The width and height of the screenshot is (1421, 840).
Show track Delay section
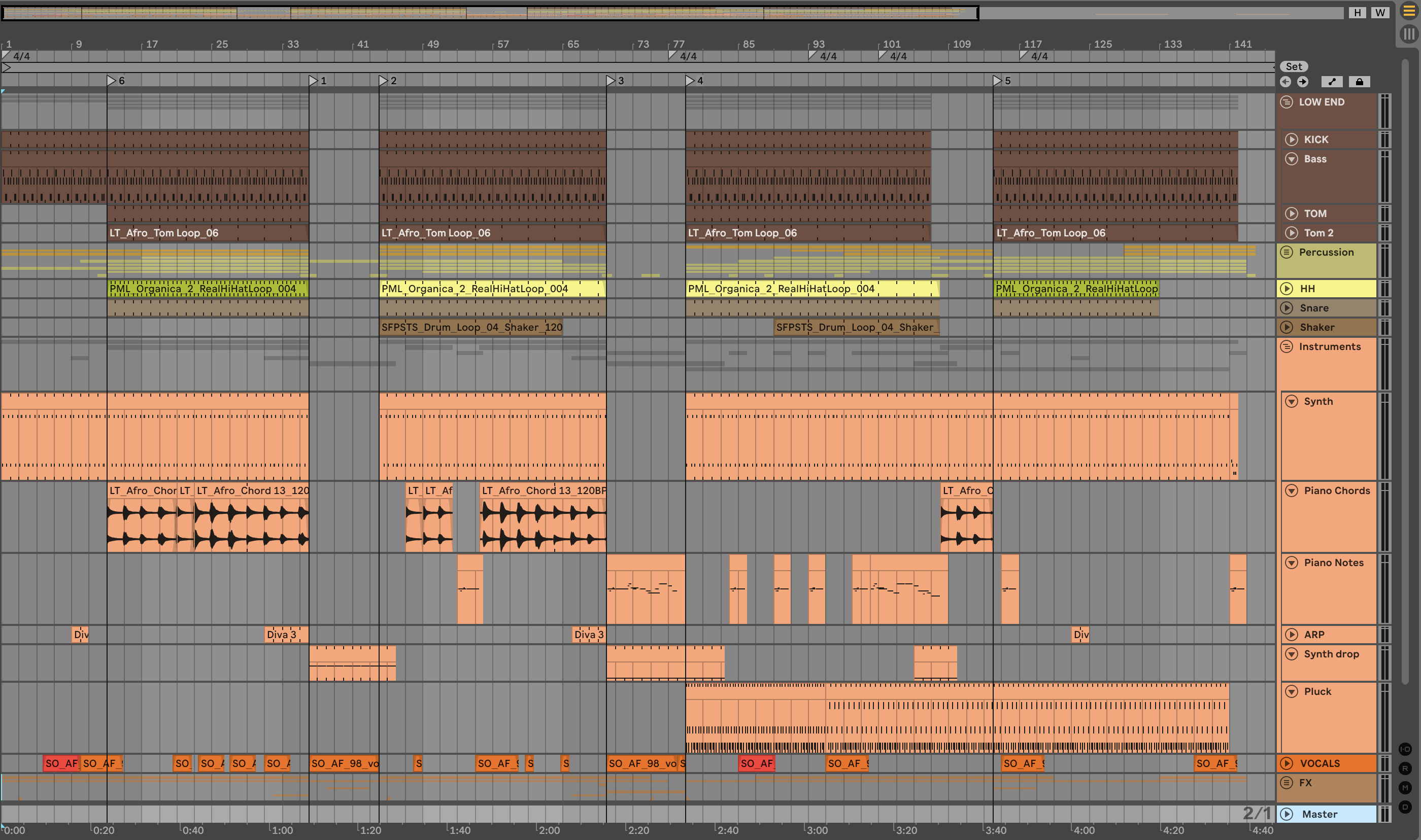[1405, 807]
